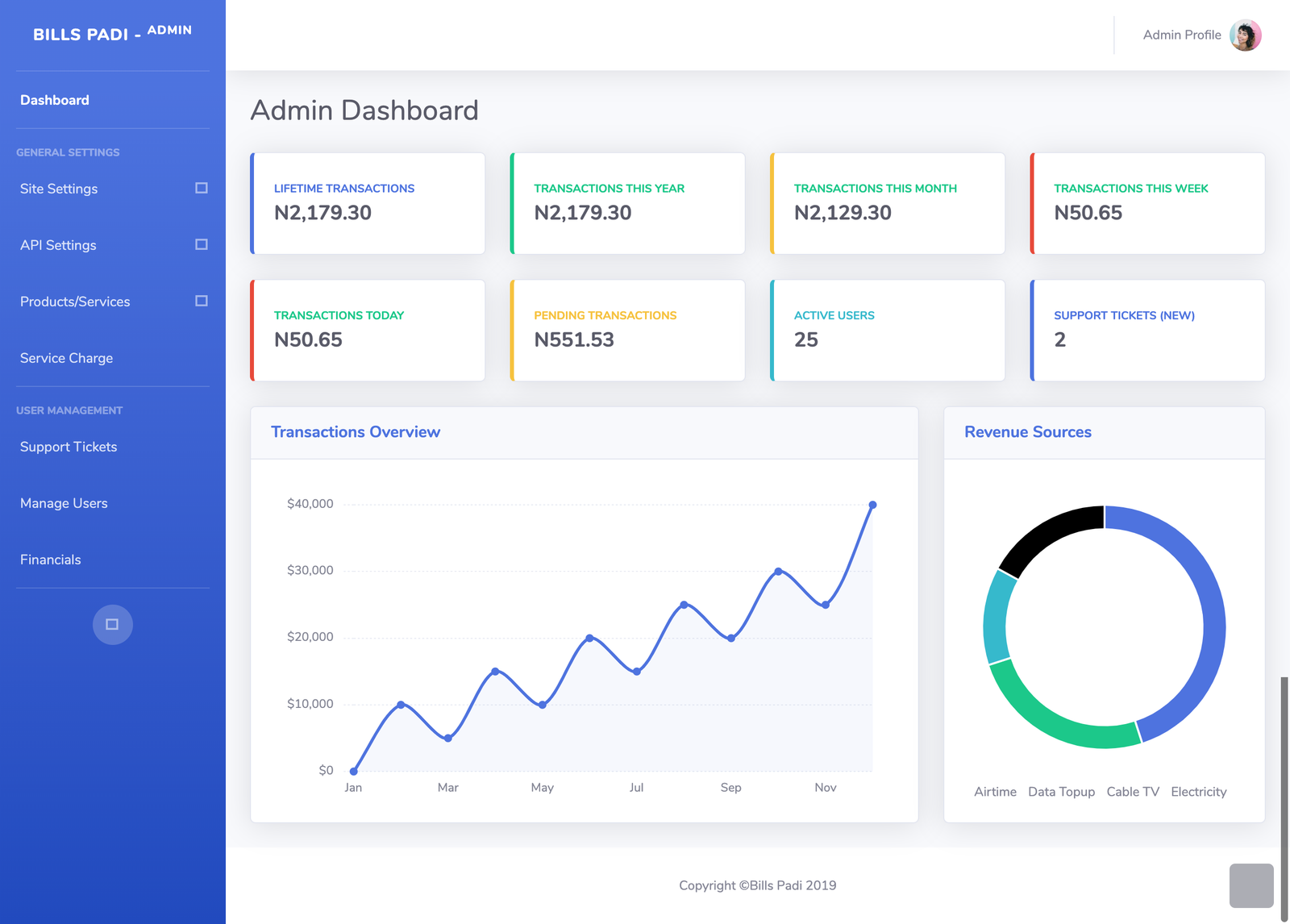Click the Bills Padi Admin brand logo
Image resolution: width=1290 pixels, height=924 pixels.
[x=112, y=34]
